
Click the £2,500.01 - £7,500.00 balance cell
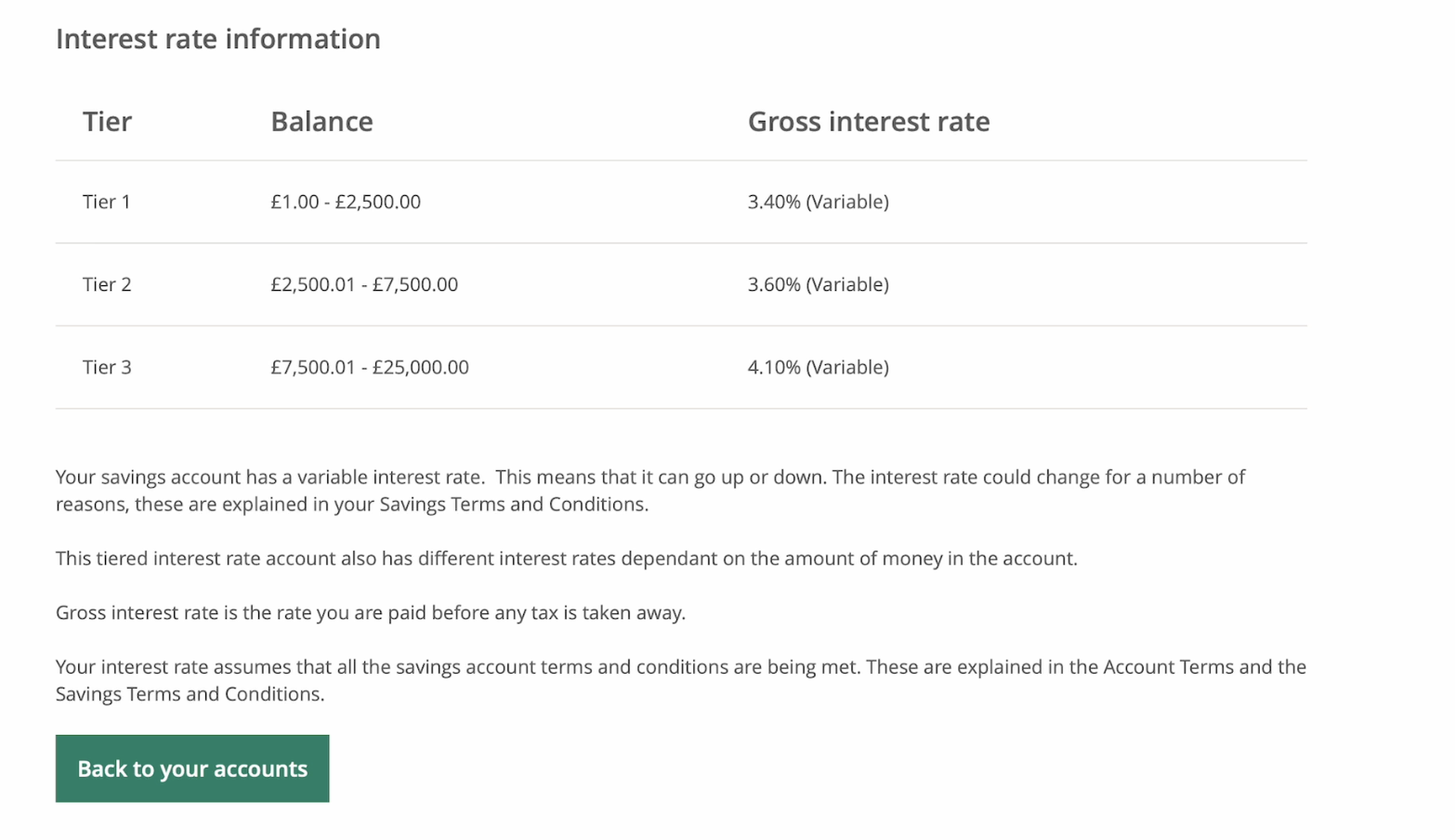pos(364,284)
